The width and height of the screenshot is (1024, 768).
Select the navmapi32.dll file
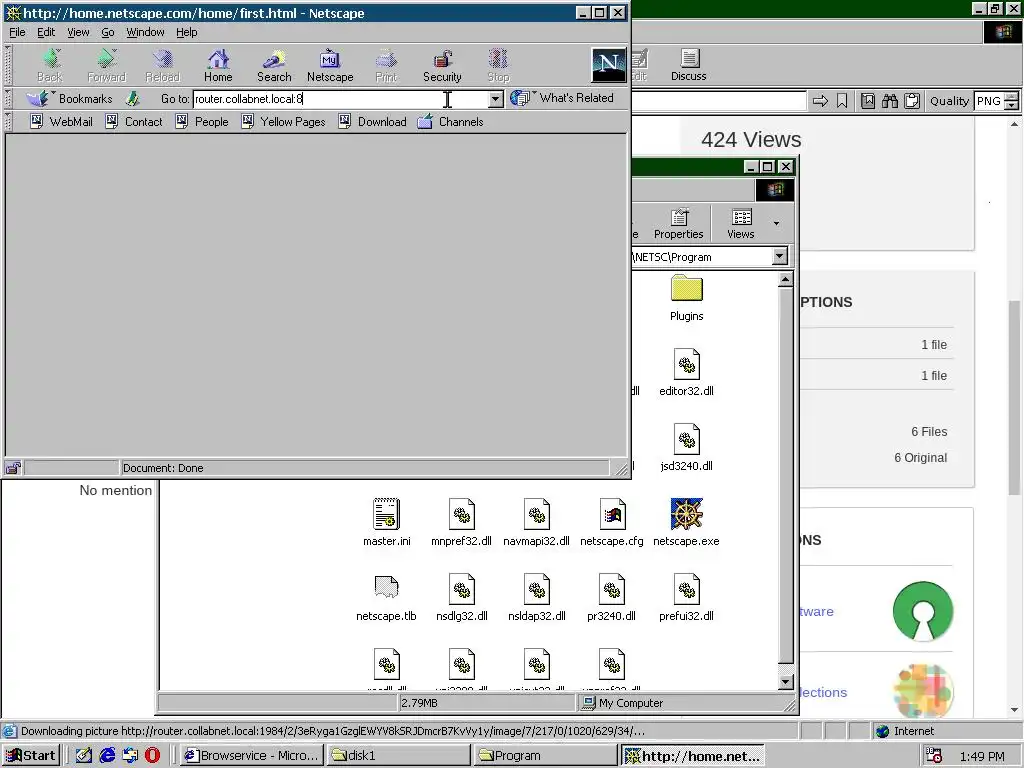[537, 523]
